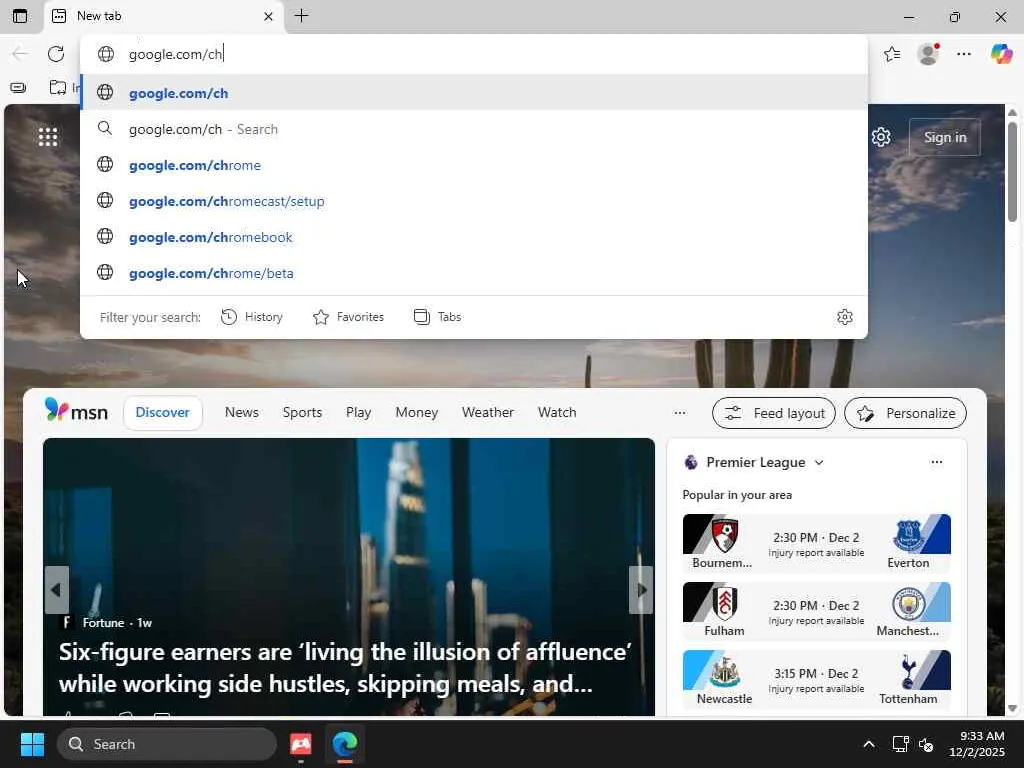Go to previous news carousel slide
The image size is (1024, 768).
[56, 590]
